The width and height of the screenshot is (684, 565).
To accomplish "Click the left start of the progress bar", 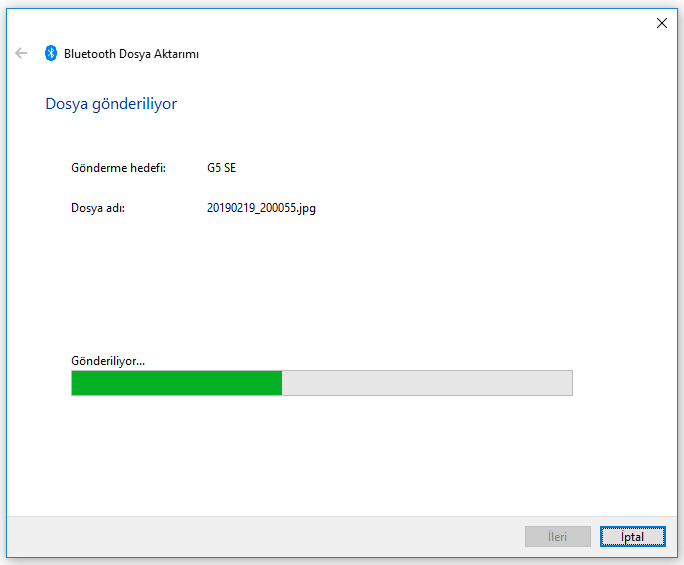I will coord(76,383).
